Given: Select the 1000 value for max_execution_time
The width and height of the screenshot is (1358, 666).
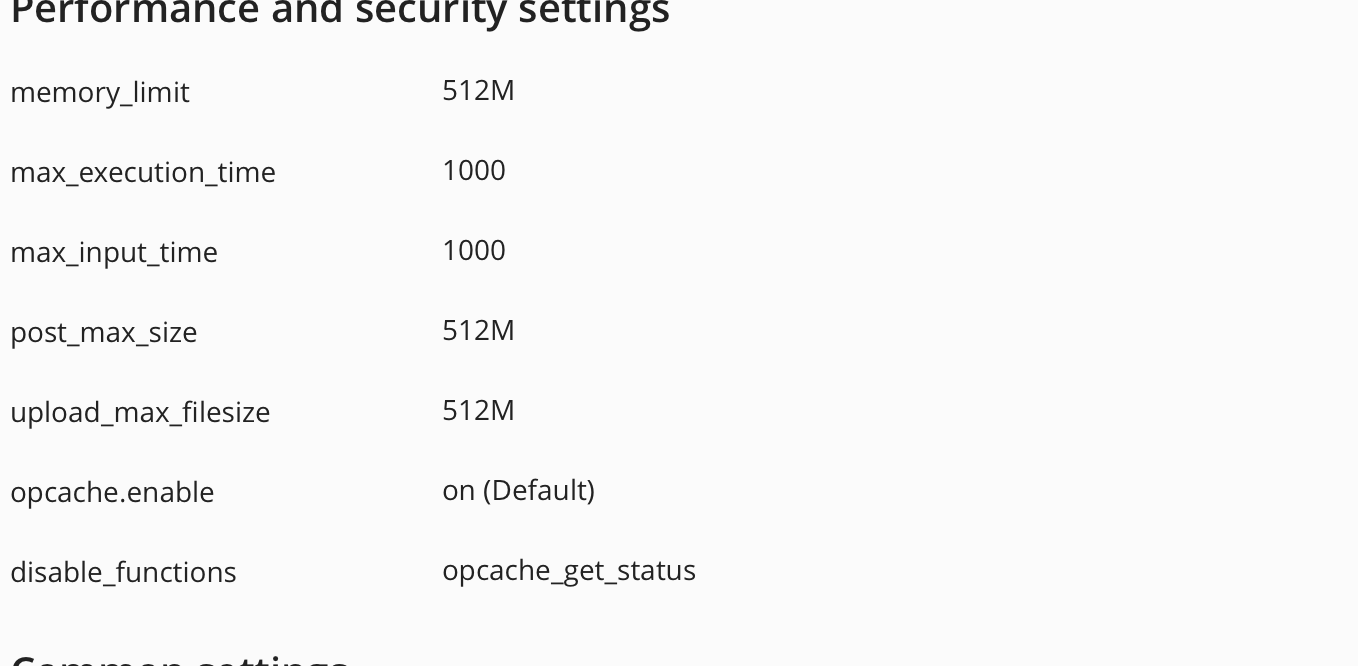Looking at the screenshot, I should click(474, 170).
